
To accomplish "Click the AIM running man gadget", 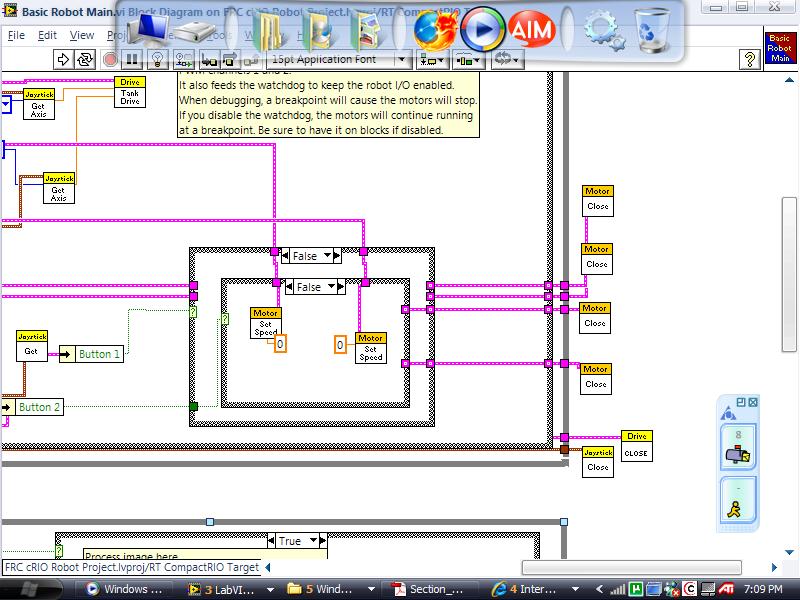I will pos(738,500).
